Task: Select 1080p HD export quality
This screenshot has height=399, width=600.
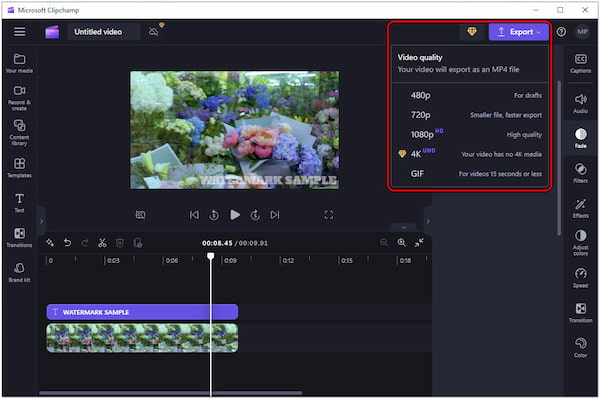Action: click(x=470, y=135)
